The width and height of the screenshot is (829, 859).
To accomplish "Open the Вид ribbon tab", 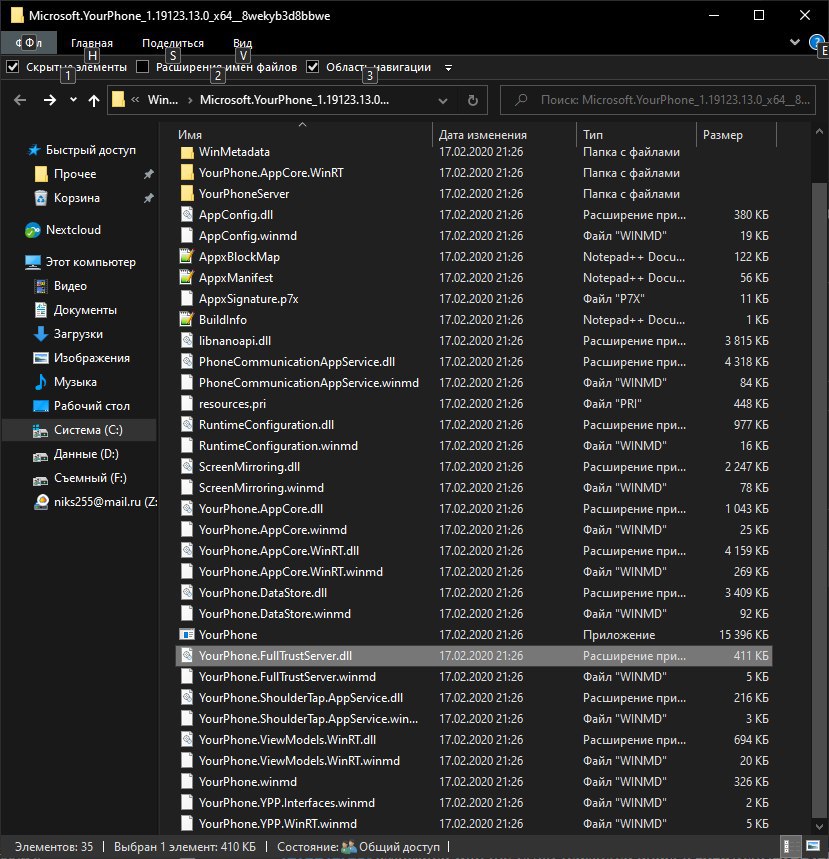I will click(242, 43).
